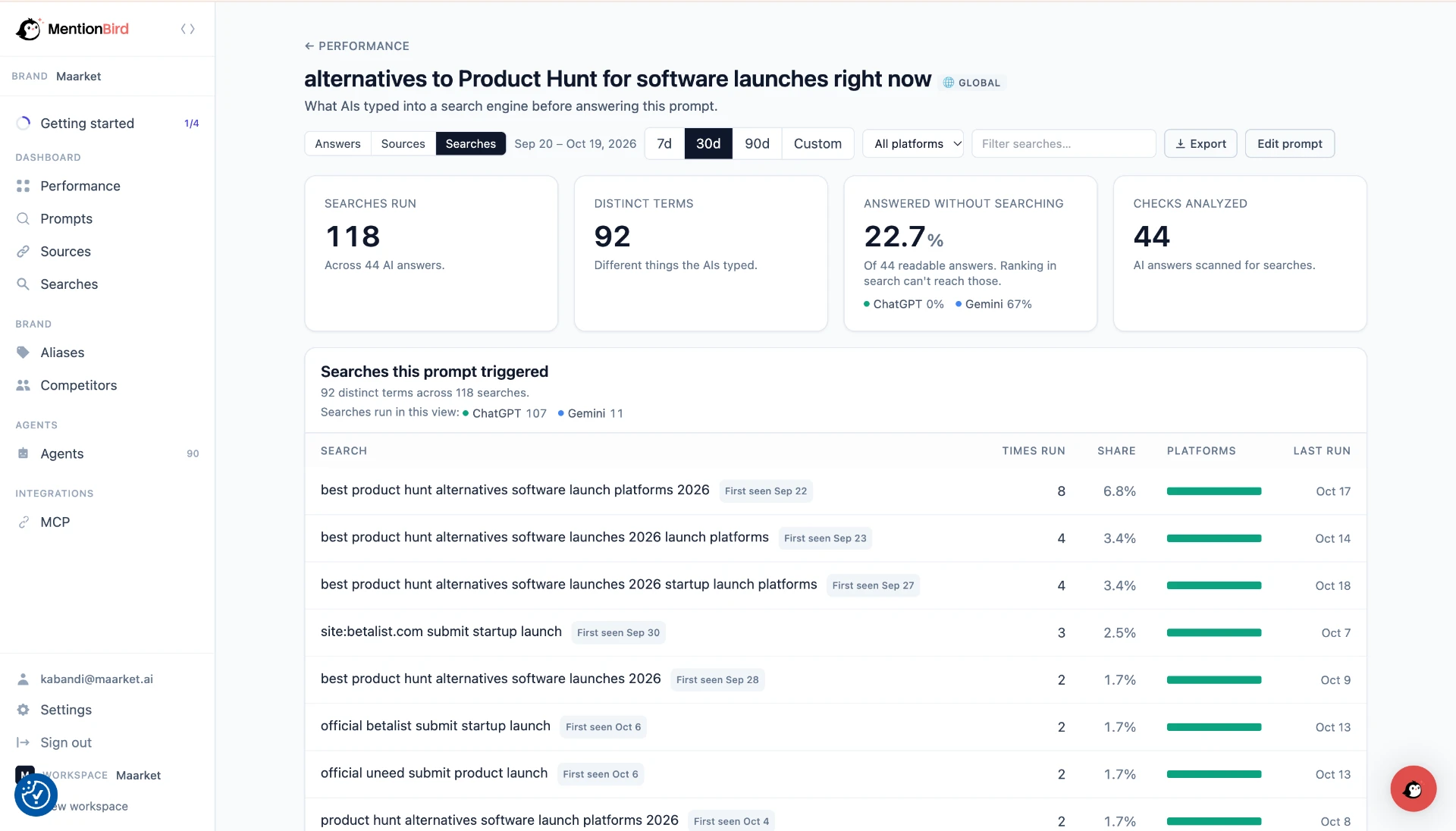
Task: Click the Sources link icon
Action: [24, 251]
